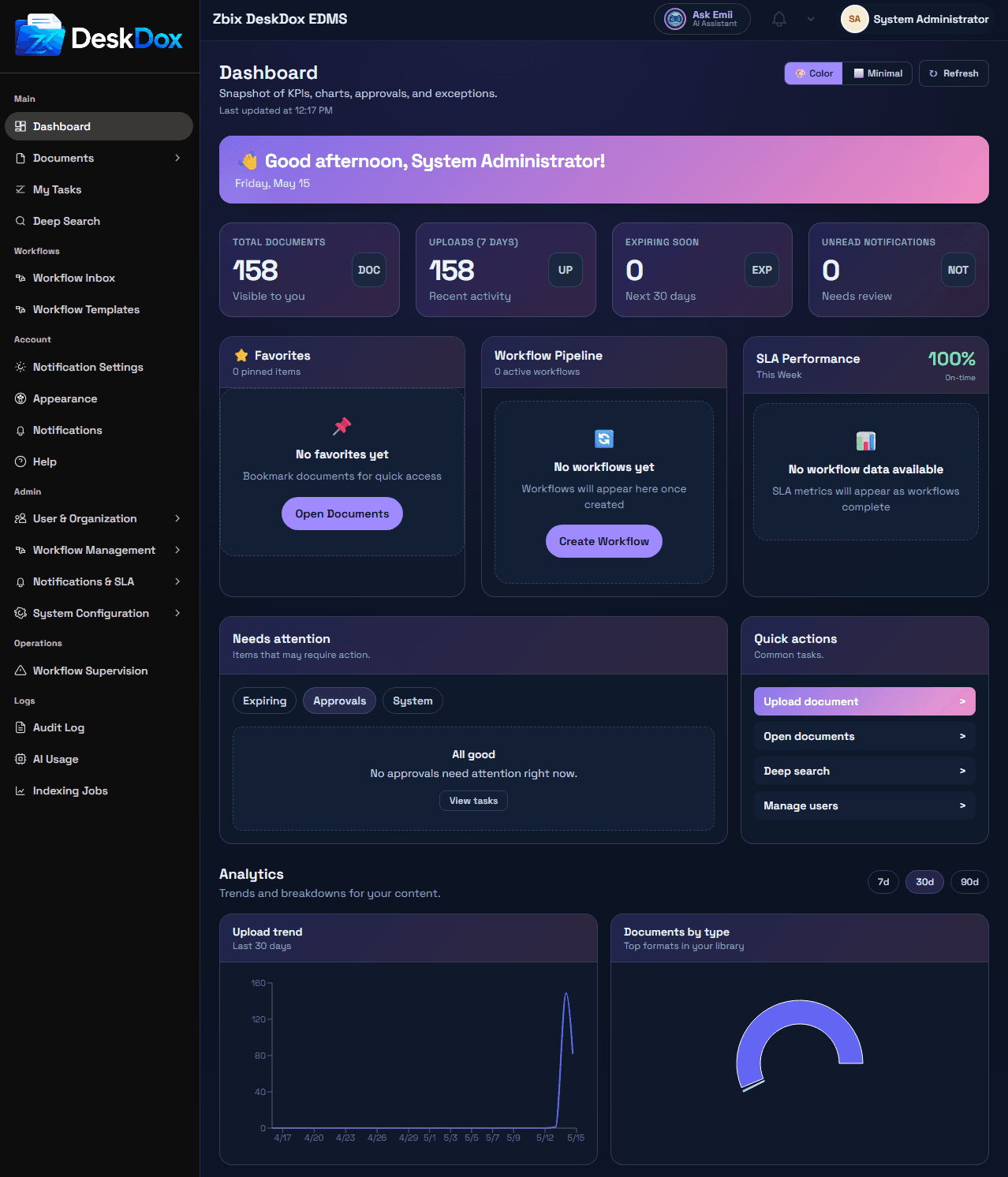
Task: Set analytics range to 30d
Action: pyautogui.click(x=925, y=882)
